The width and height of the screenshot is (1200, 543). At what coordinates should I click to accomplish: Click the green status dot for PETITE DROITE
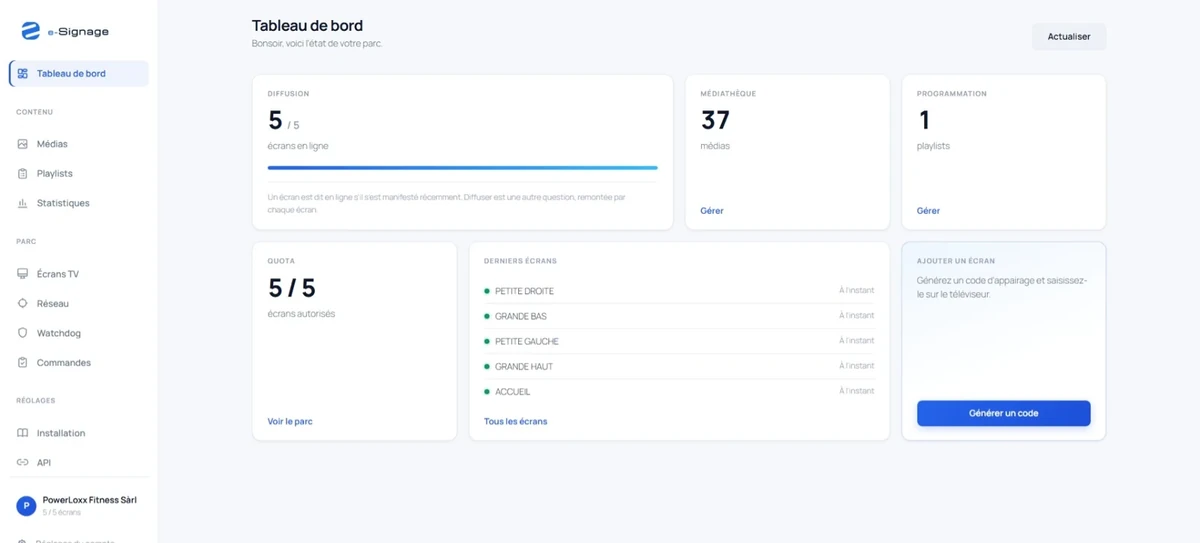[487, 291]
